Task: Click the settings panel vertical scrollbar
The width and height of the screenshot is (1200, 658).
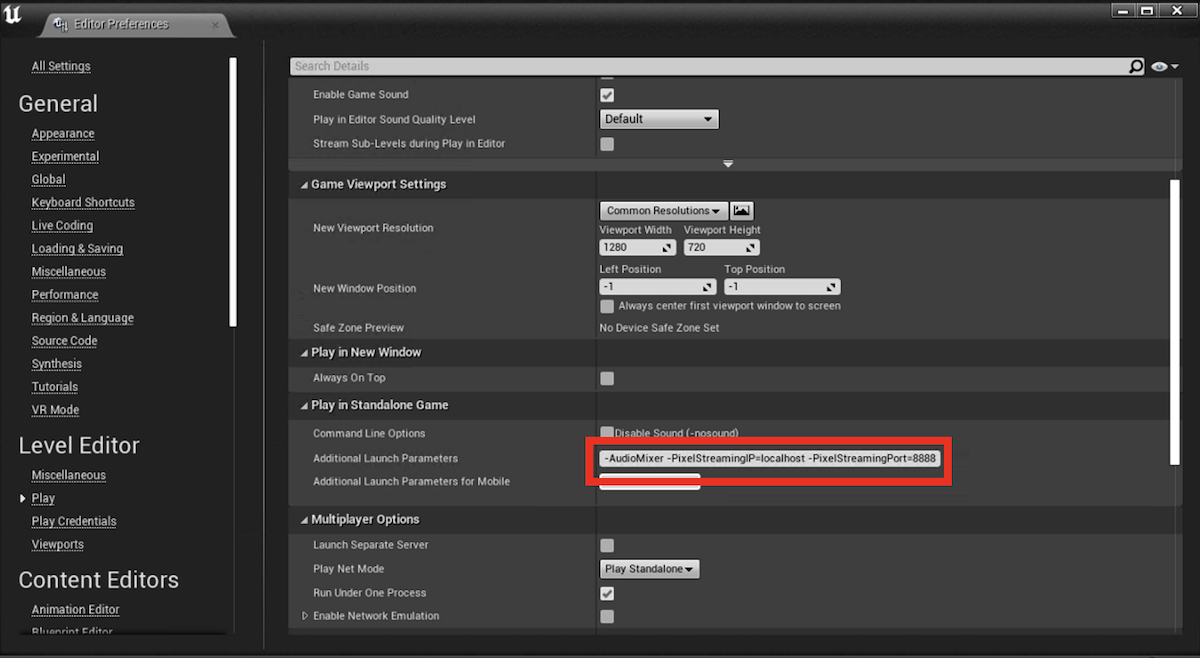Action: (1175, 321)
